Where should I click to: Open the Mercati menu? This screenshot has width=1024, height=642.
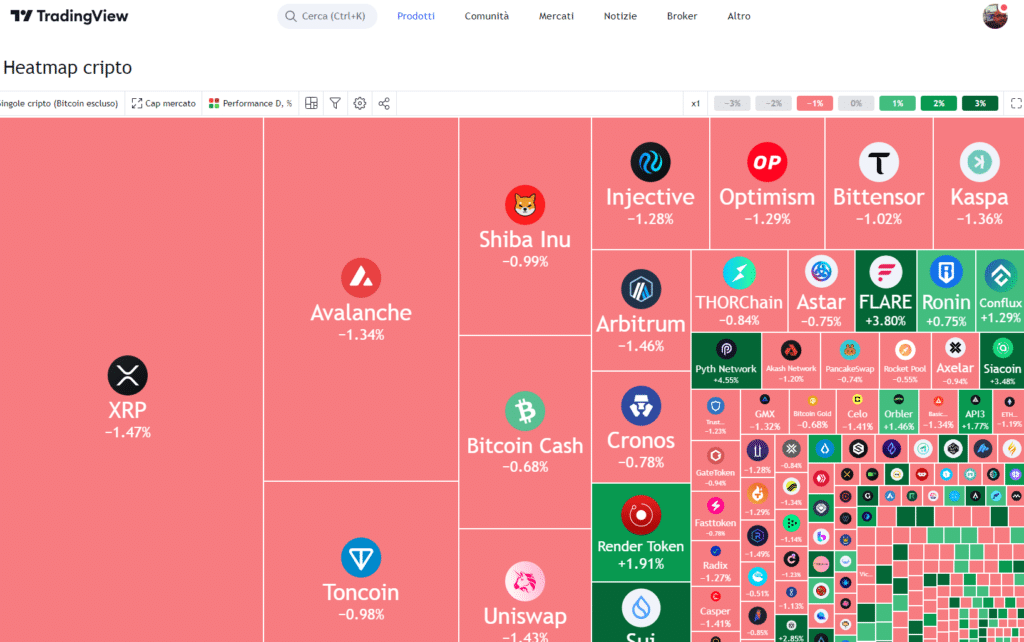tap(556, 16)
